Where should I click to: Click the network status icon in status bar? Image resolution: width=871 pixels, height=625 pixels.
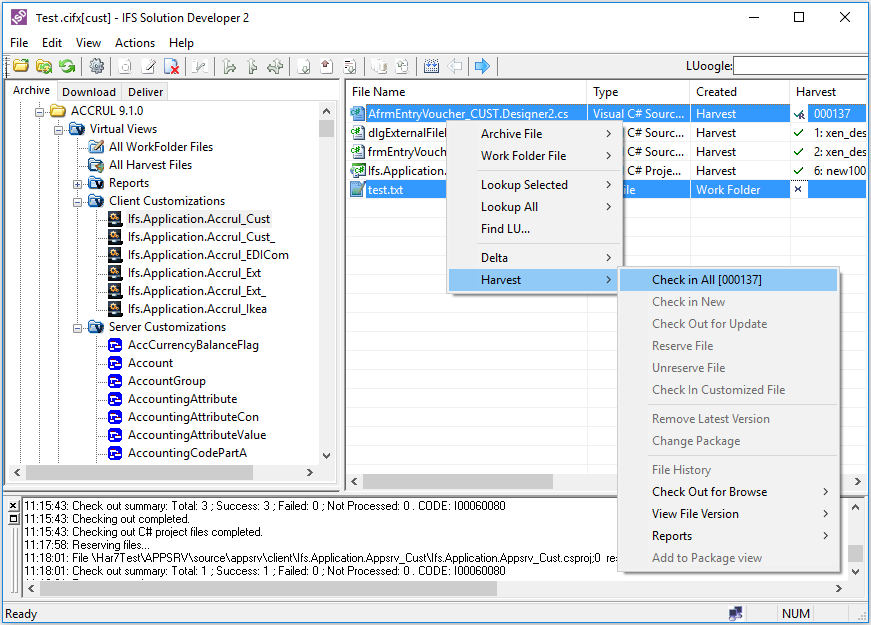(736, 613)
